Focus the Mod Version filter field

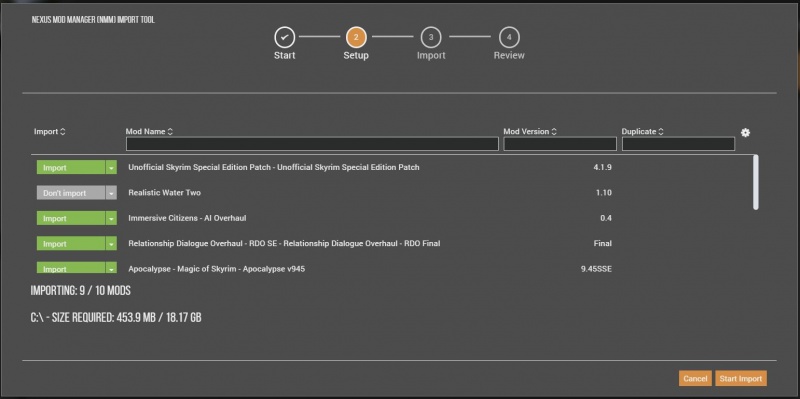tap(560, 144)
